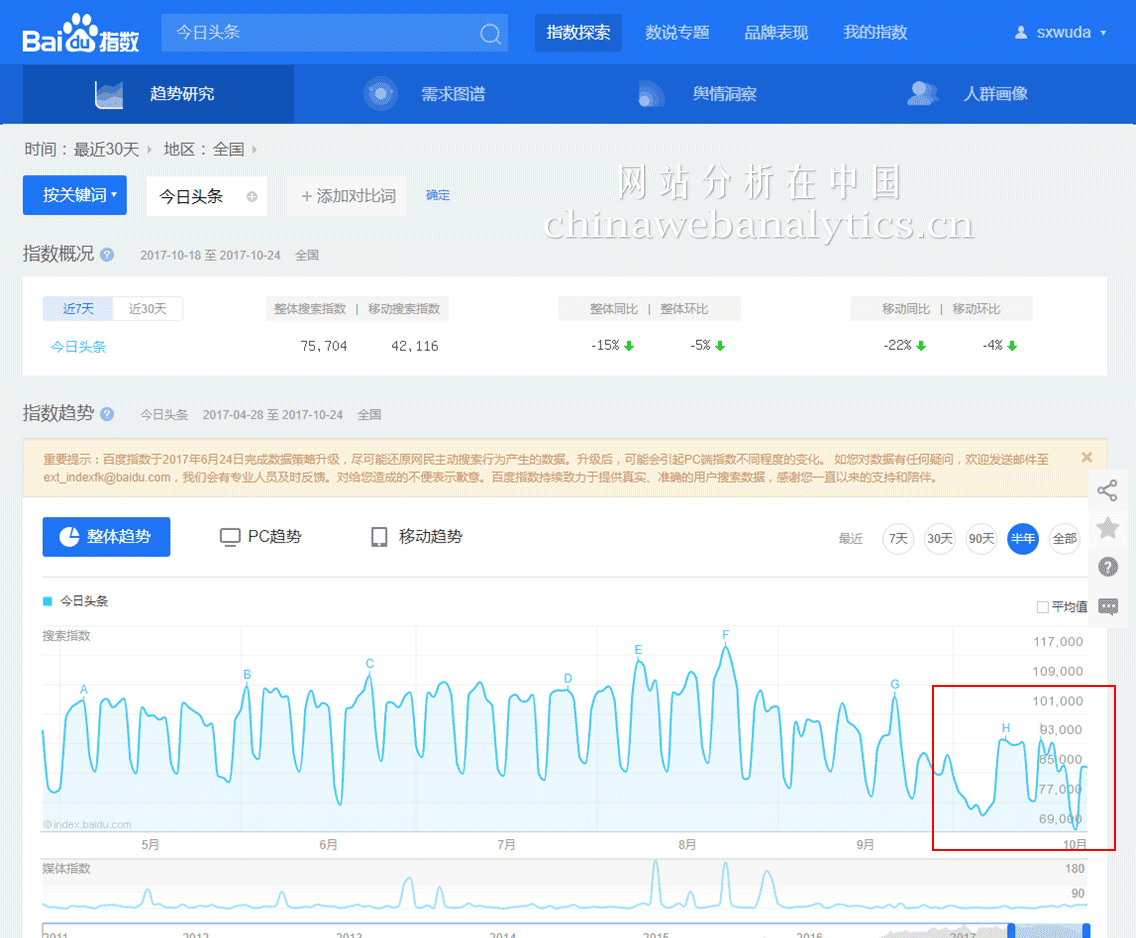Click the star favorite icon
The image size is (1136, 938).
click(x=1107, y=528)
